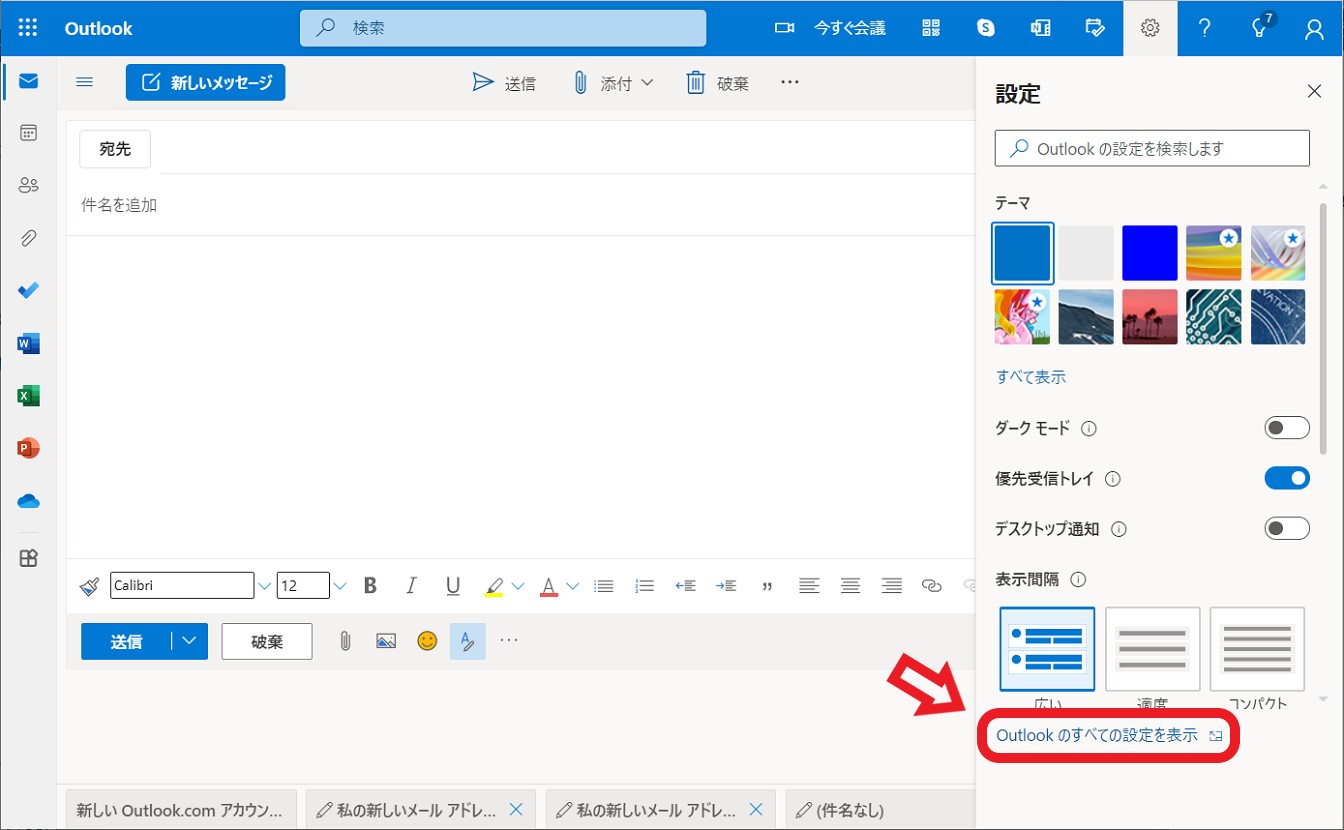Expand the send options arrow beside 送信
This screenshot has height=830, width=1344.
click(x=189, y=641)
